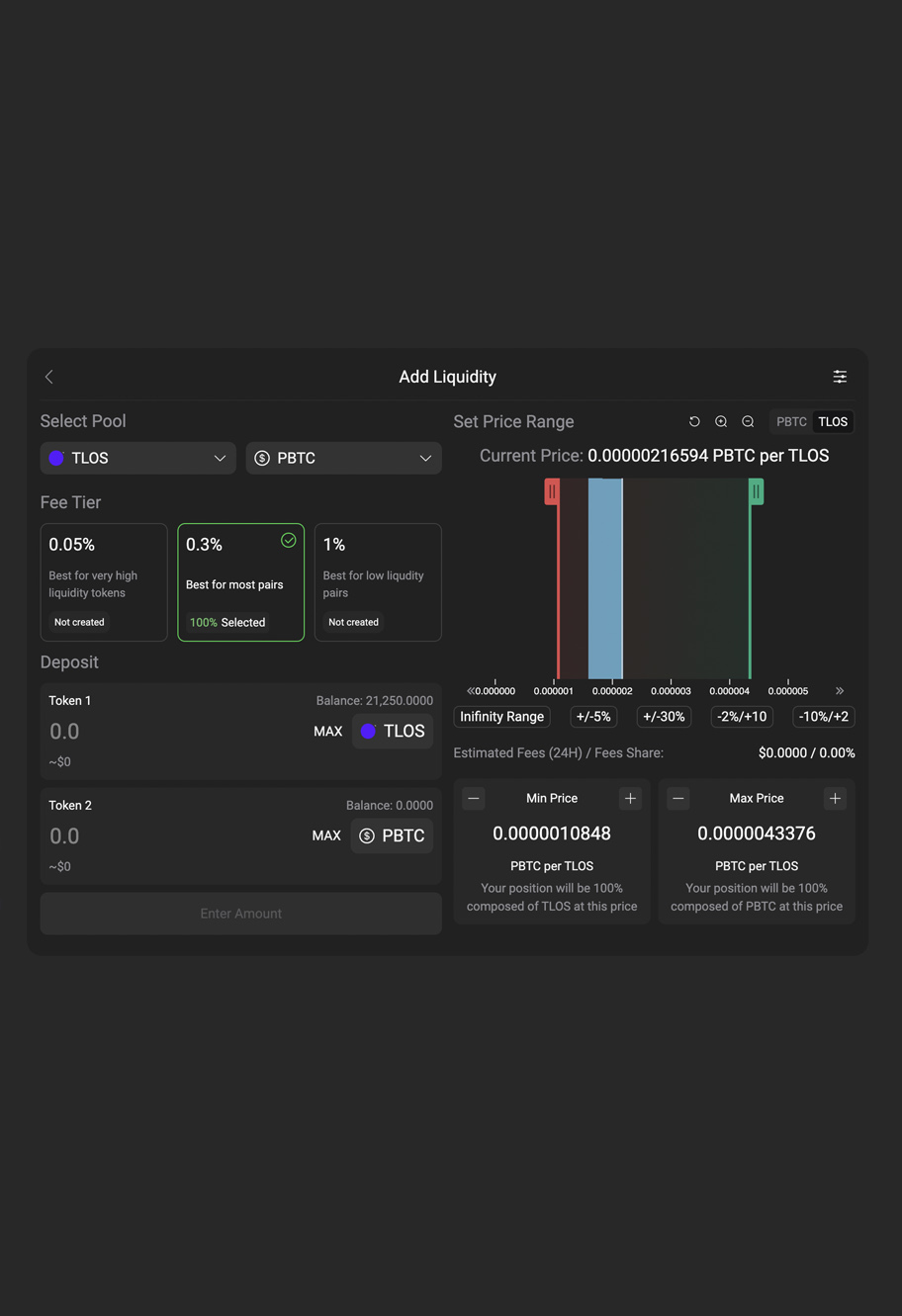The height and width of the screenshot is (1316, 902).
Task: Open the PBTC token selector dropdown
Action: [x=343, y=458]
